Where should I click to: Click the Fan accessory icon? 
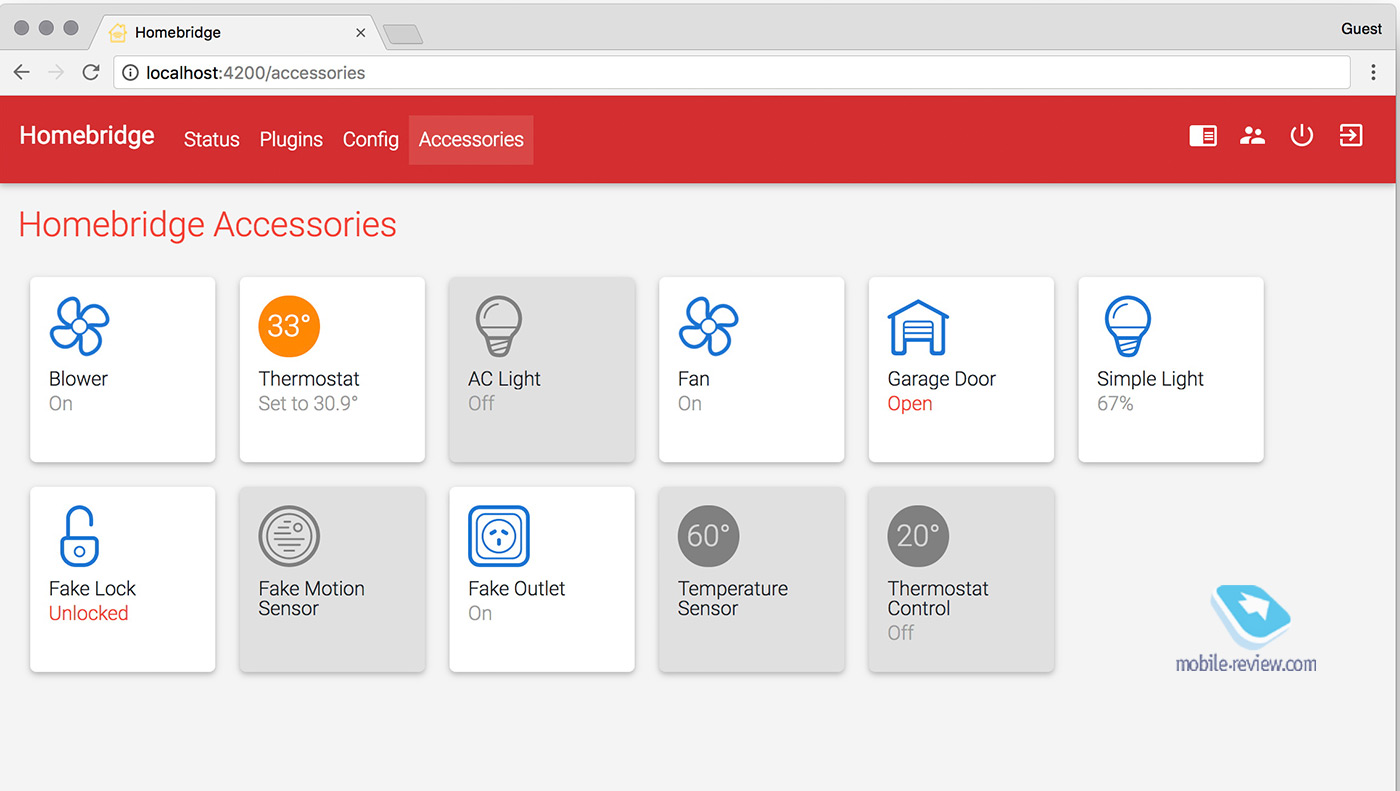(x=708, y=326)
